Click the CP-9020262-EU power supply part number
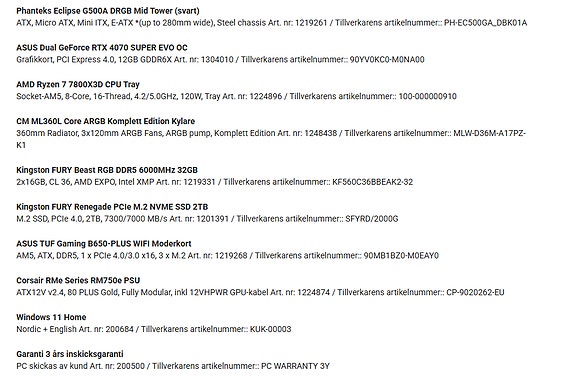Screen dimensions: 575x376 point(475,292)
